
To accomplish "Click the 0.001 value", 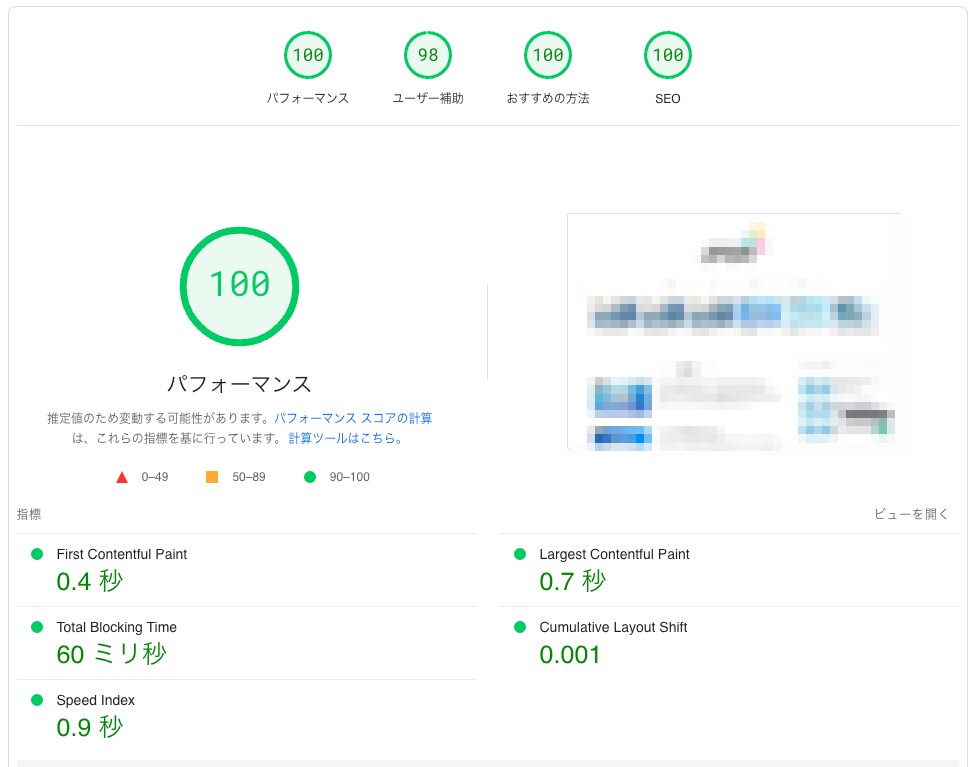I will click(x=569, y=655).
